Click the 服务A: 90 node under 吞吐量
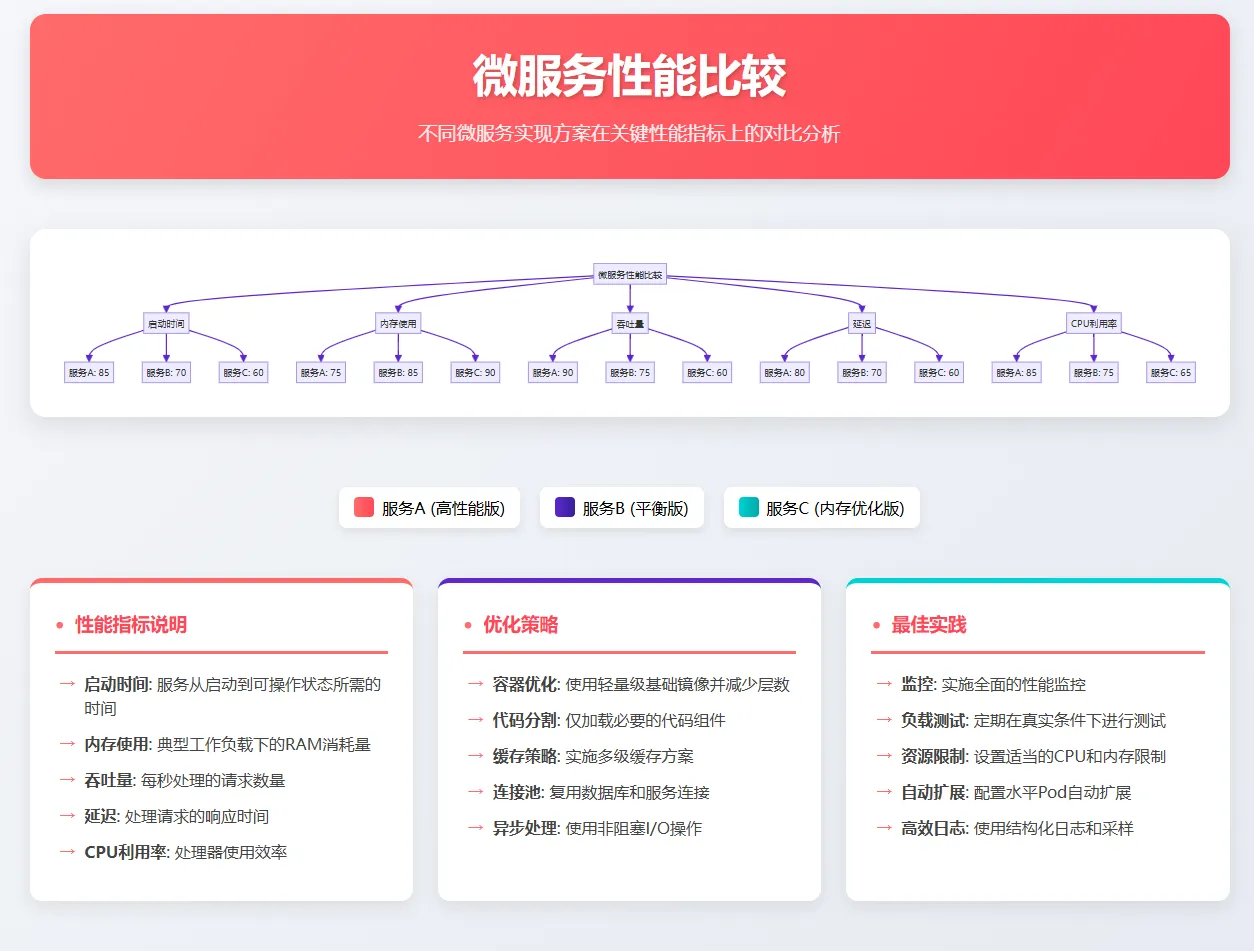 [x=552, y=372]
